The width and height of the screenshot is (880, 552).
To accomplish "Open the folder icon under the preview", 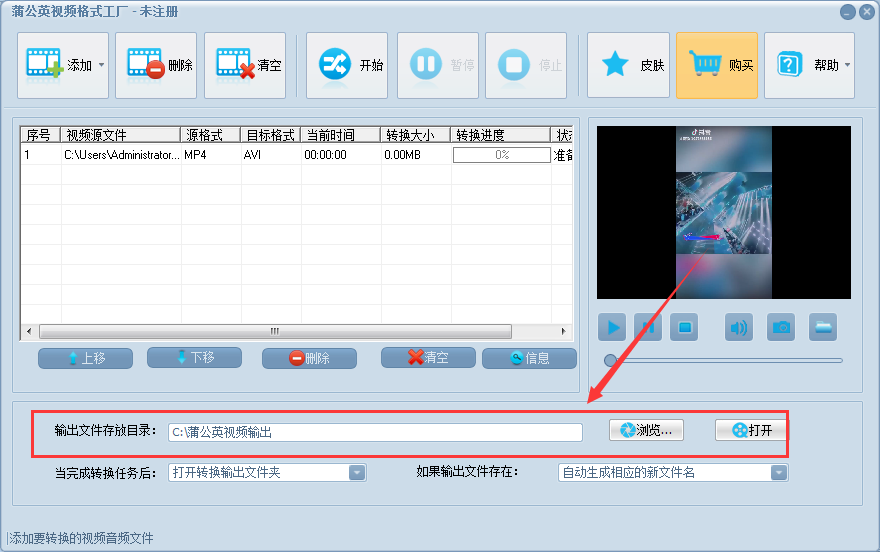I will coord(823,327).
